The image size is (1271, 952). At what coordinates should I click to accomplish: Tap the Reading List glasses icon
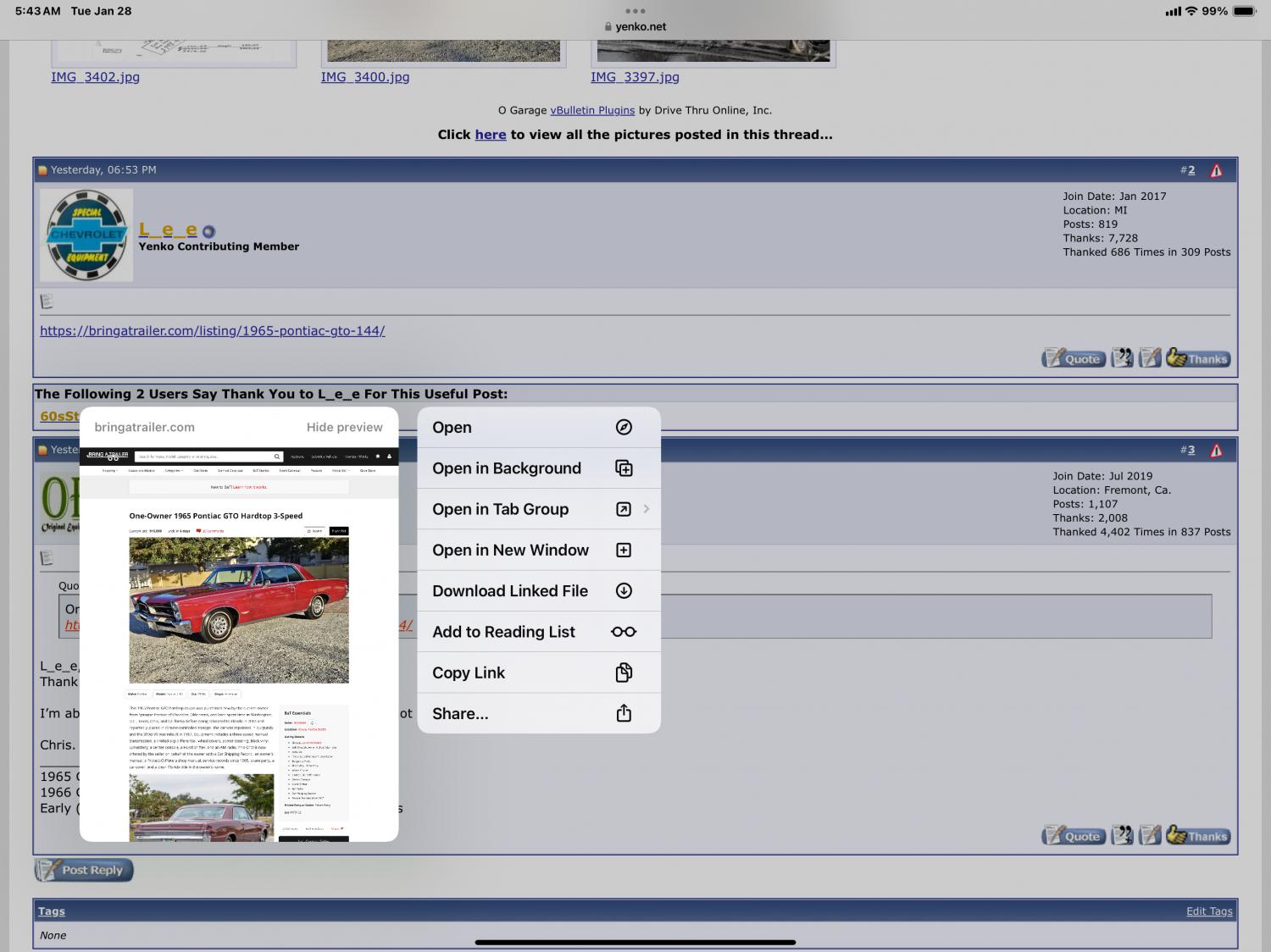(624, 632)
